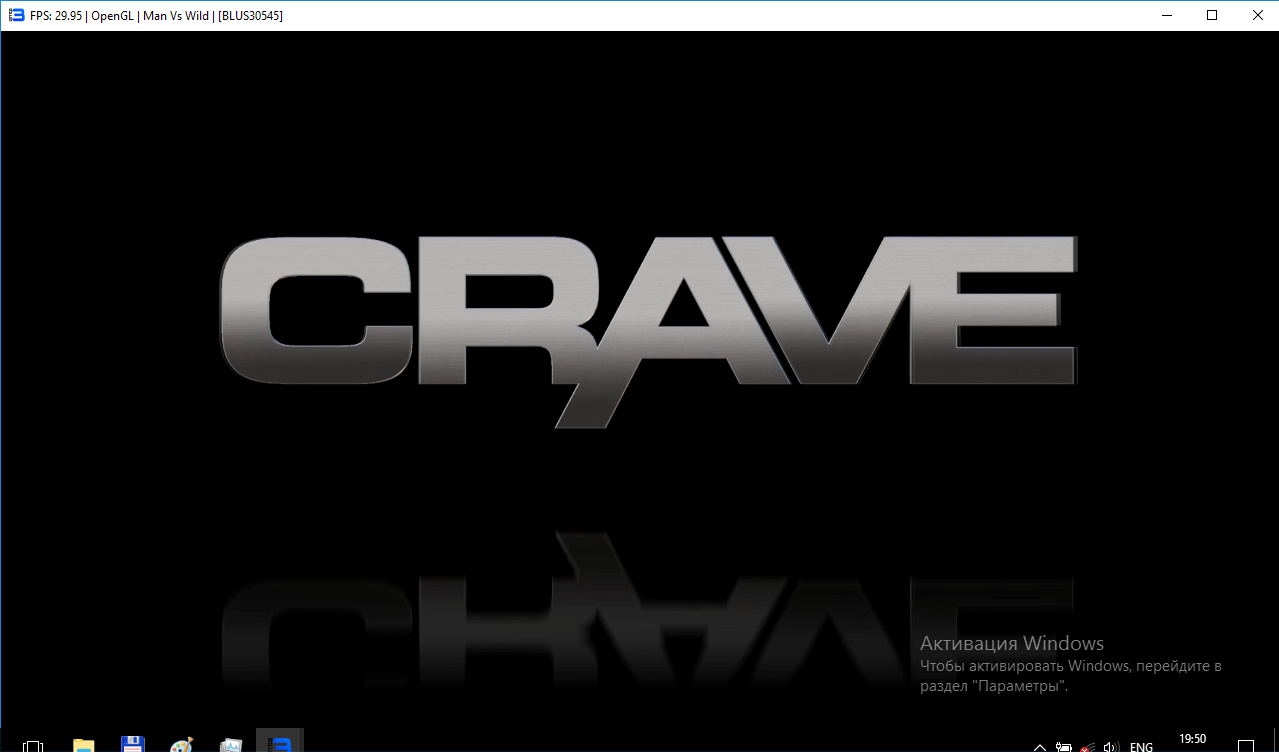
Task: Maximize the Man Vs Wild game window
Action: (1212, 15)
